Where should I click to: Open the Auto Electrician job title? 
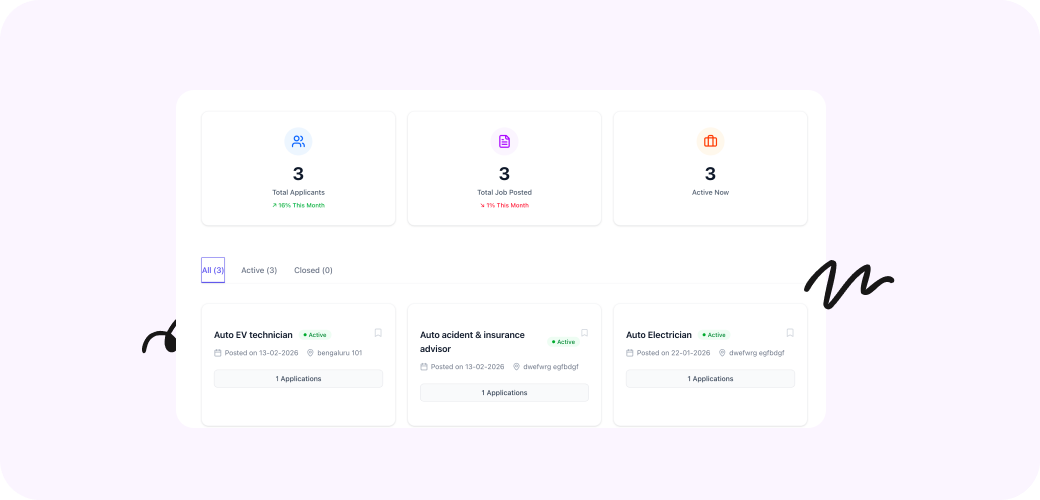(x=658, y=335)
